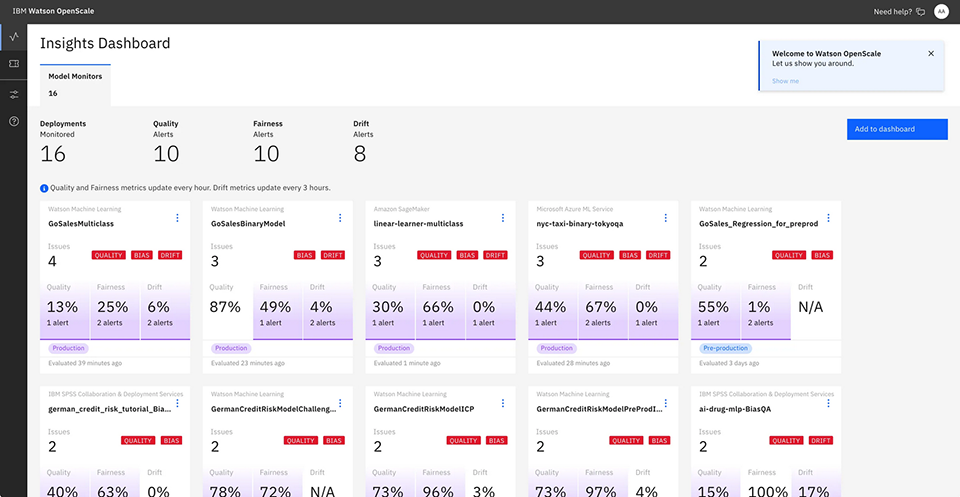Open the Help question mark sidebar icon
The height and width of the screenshot is (497, 960).
coord(14,121)
